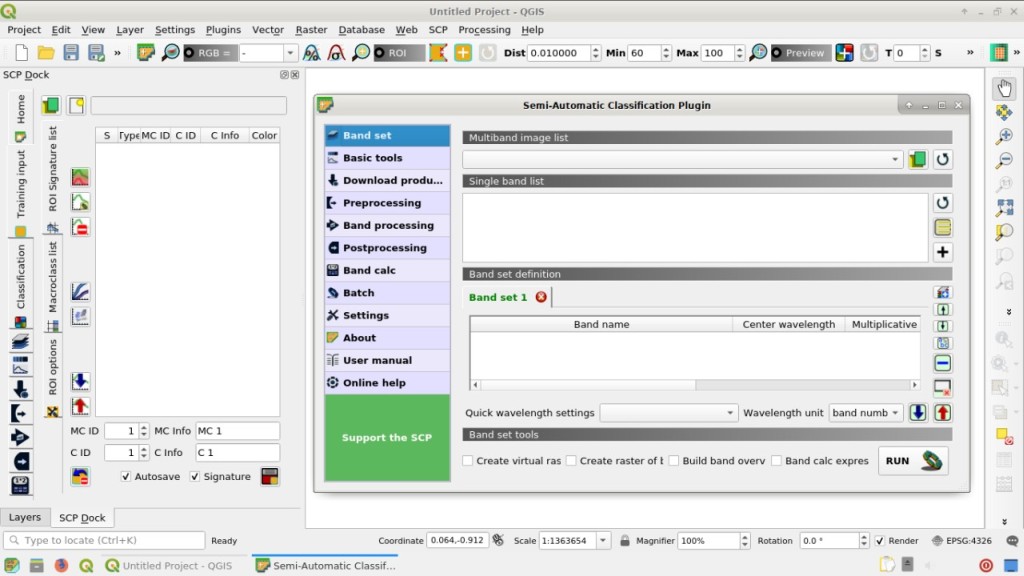Image resolution: width=1024 pixels, height=576 pixels.
Task: Click the band table horizontal scrollbar
Action: tap(695, 385)
